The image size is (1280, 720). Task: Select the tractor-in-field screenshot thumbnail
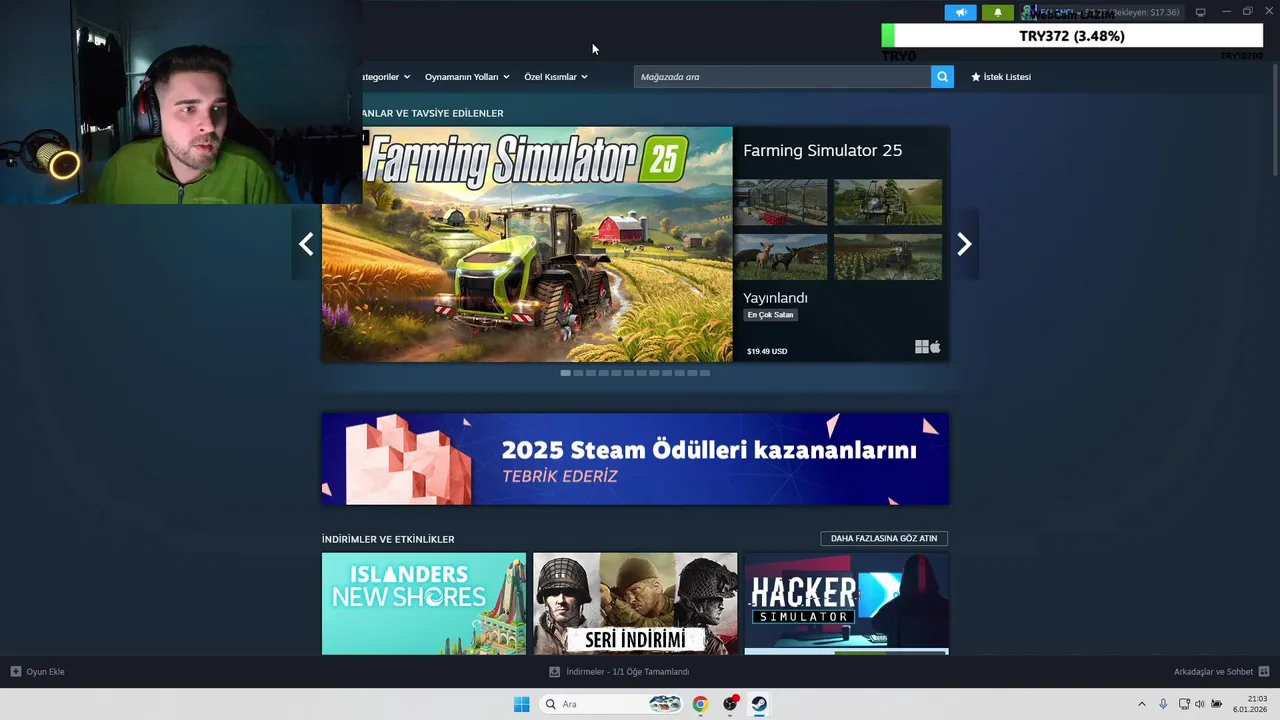pos(888,203)
